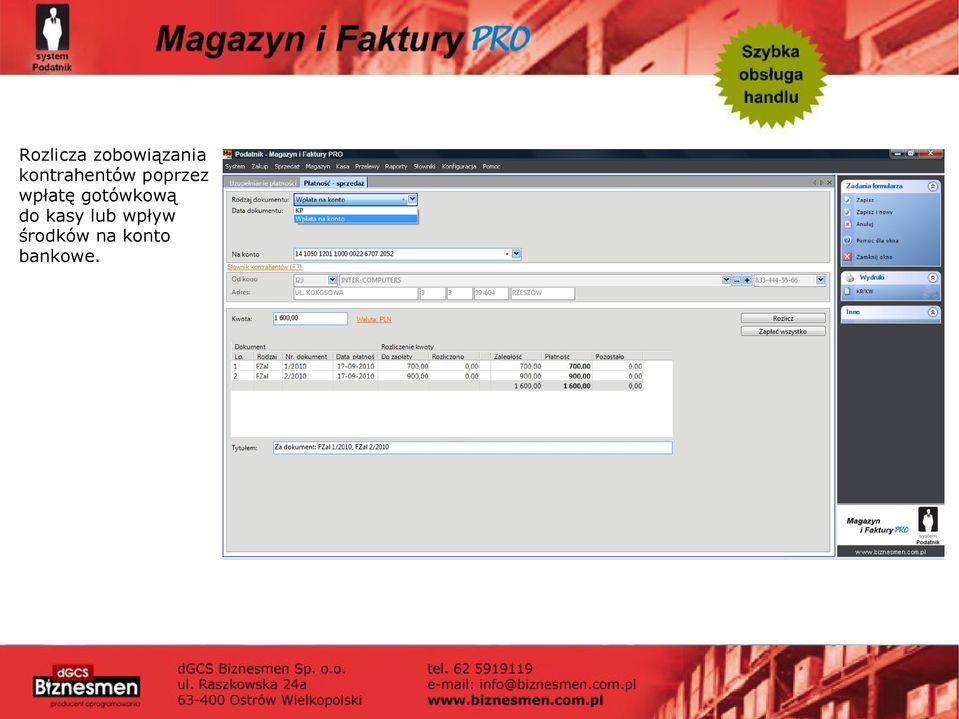The image size is (959, 719).
Task: Click the street field UL. KOKOSOWA
Action: click(355, 293)
